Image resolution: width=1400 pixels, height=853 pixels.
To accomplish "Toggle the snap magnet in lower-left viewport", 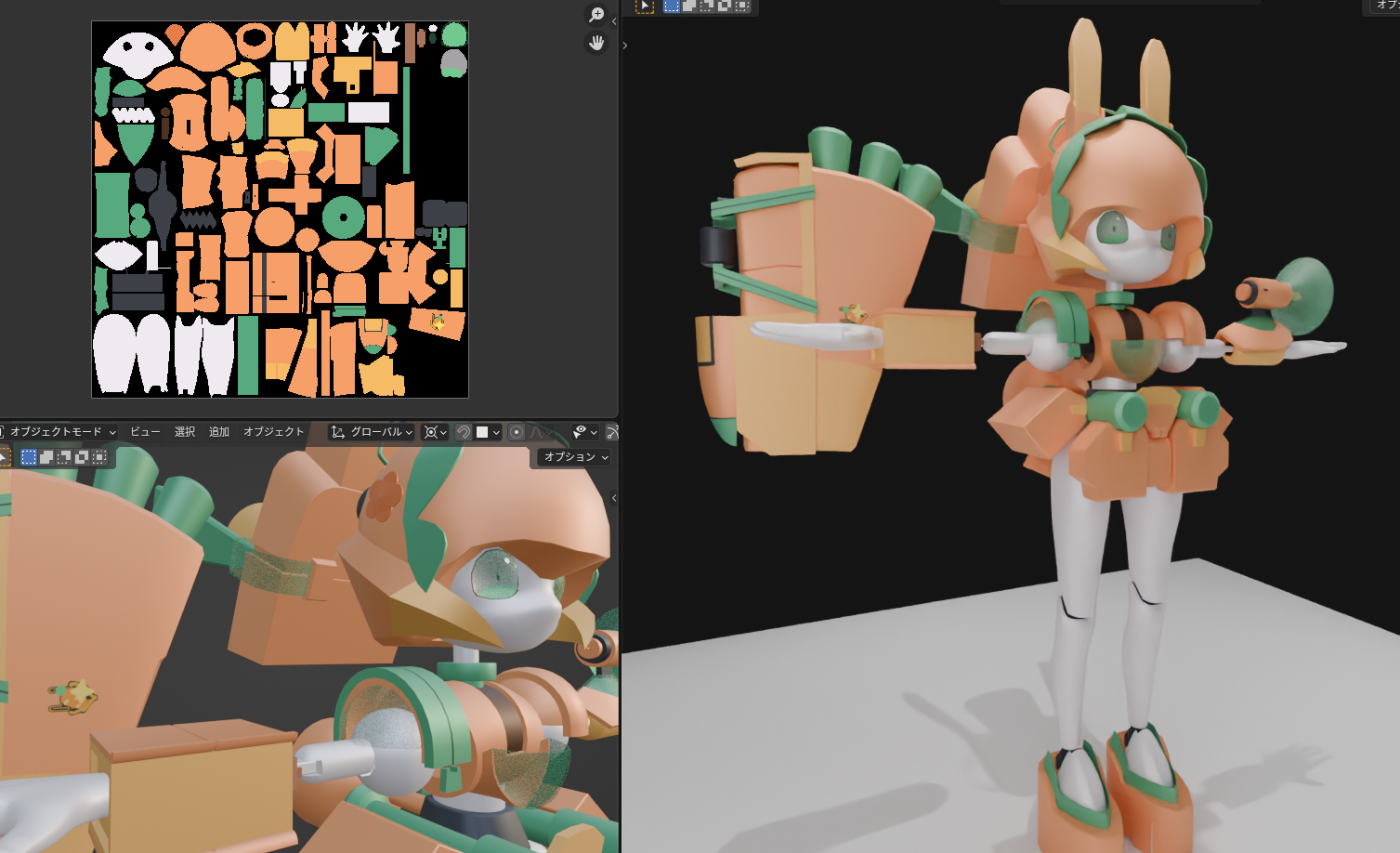I will 464,432.
